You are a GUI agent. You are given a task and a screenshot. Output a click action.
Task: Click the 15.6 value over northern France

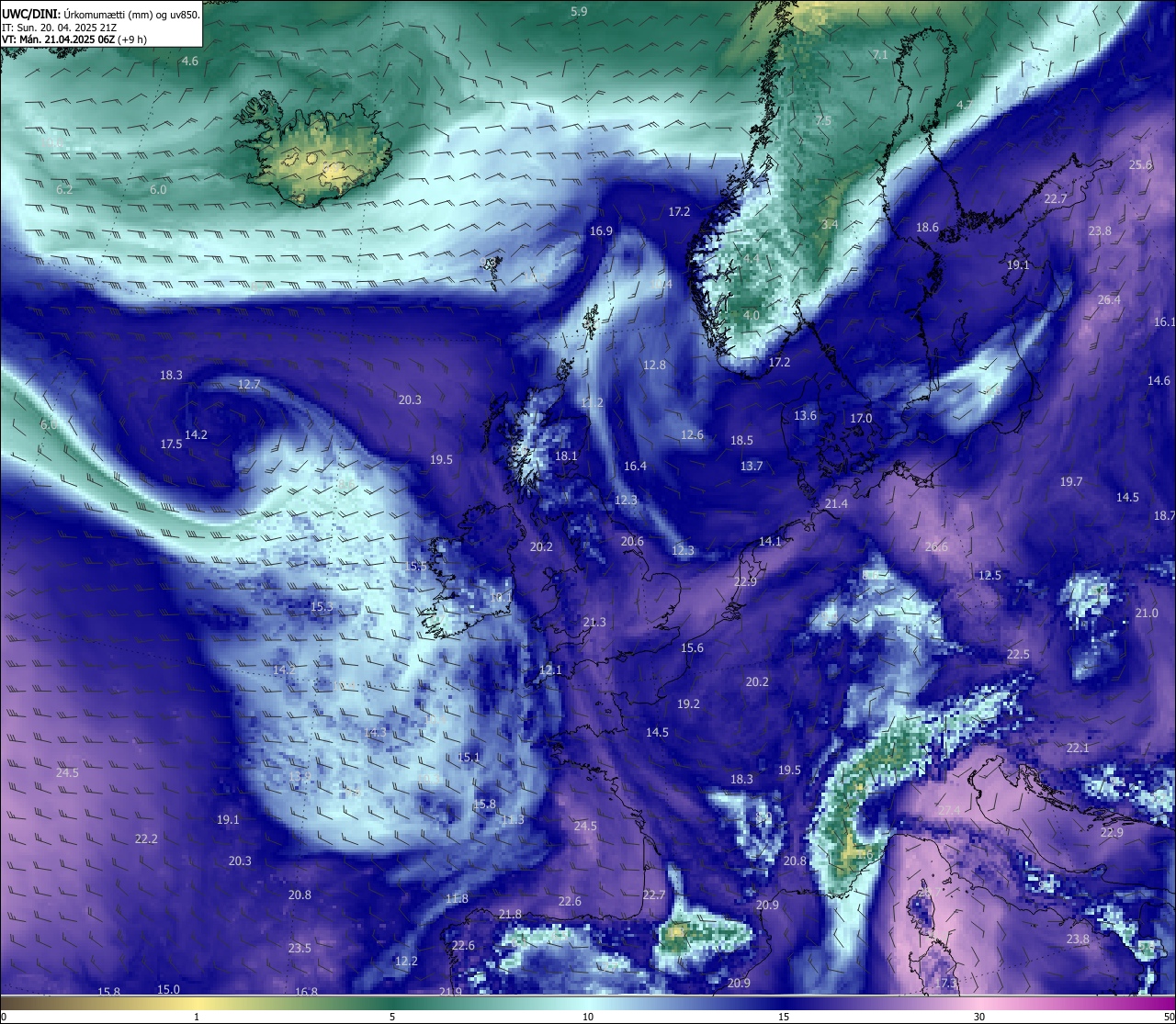coord(692,648)
